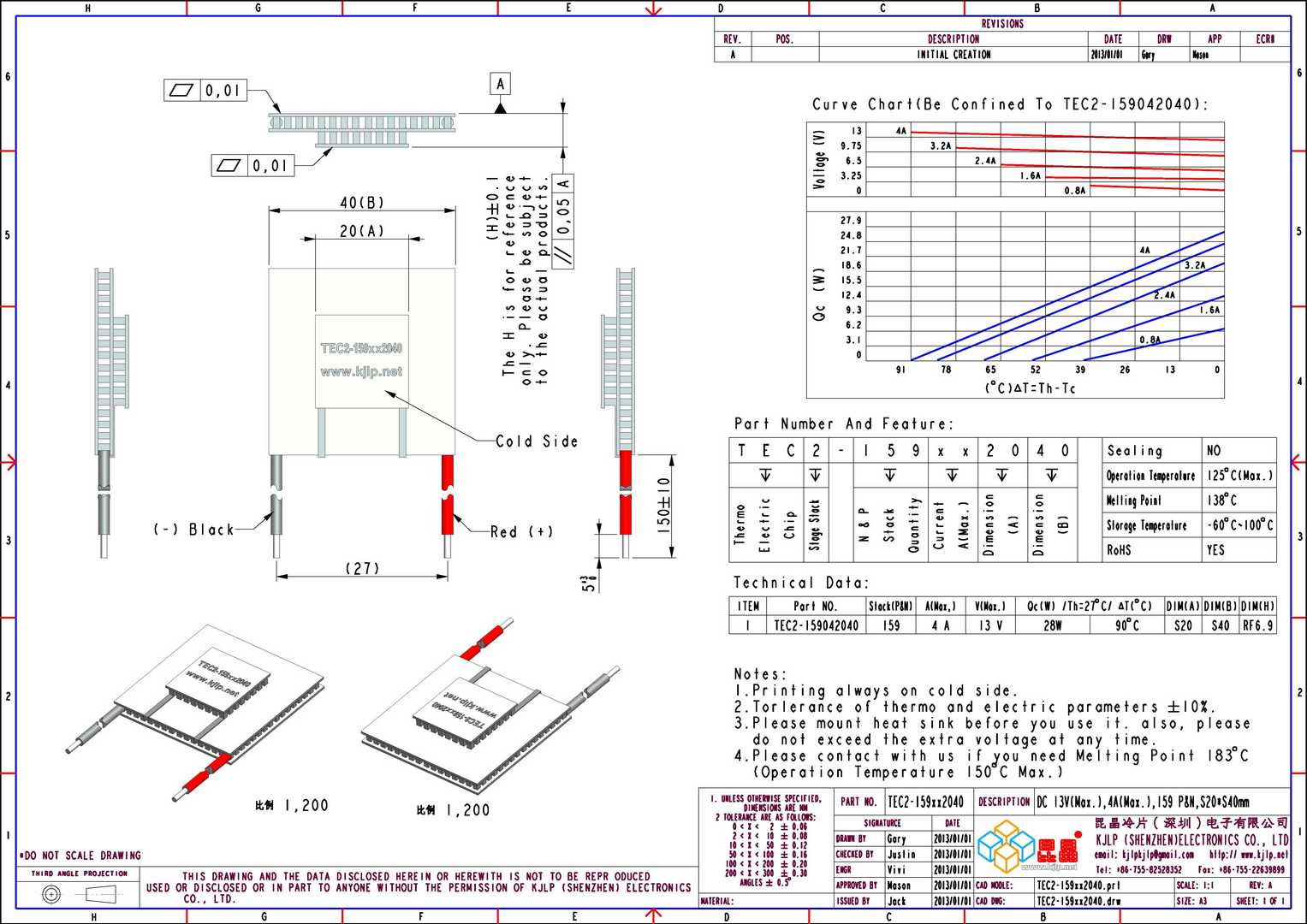Click note 2 about ±10% tolerance
Image resolution: width=1307 pixels, height=924 pixels.
975,707
